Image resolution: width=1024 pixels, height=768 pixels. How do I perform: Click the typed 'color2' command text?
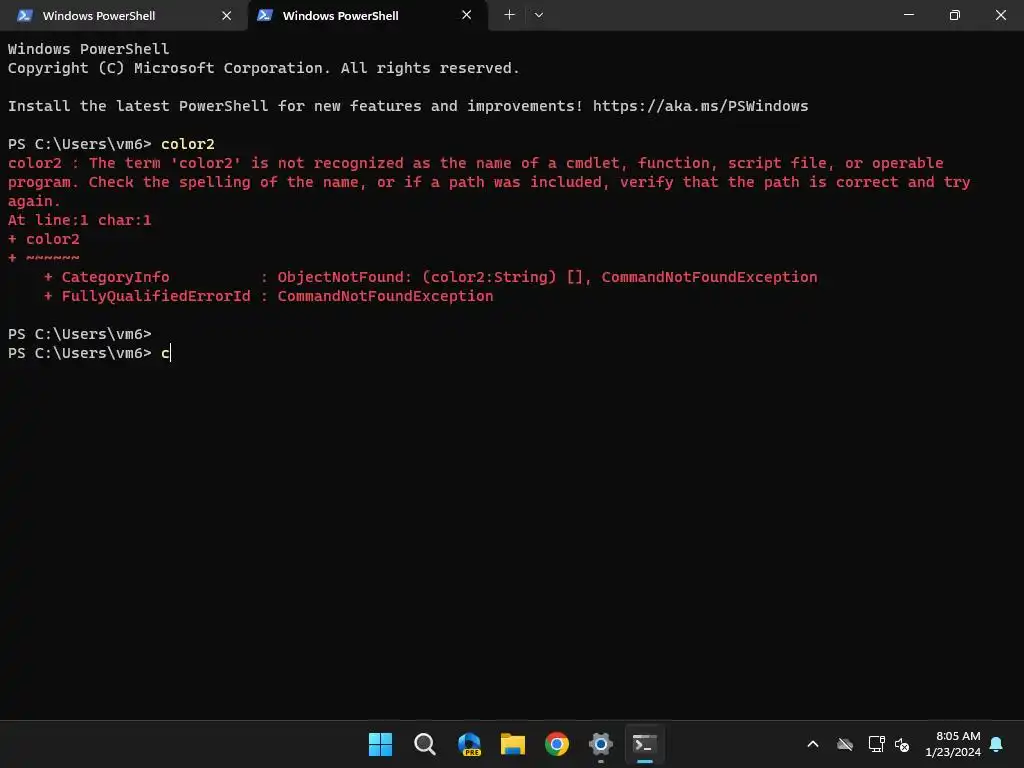coord(187,144)
